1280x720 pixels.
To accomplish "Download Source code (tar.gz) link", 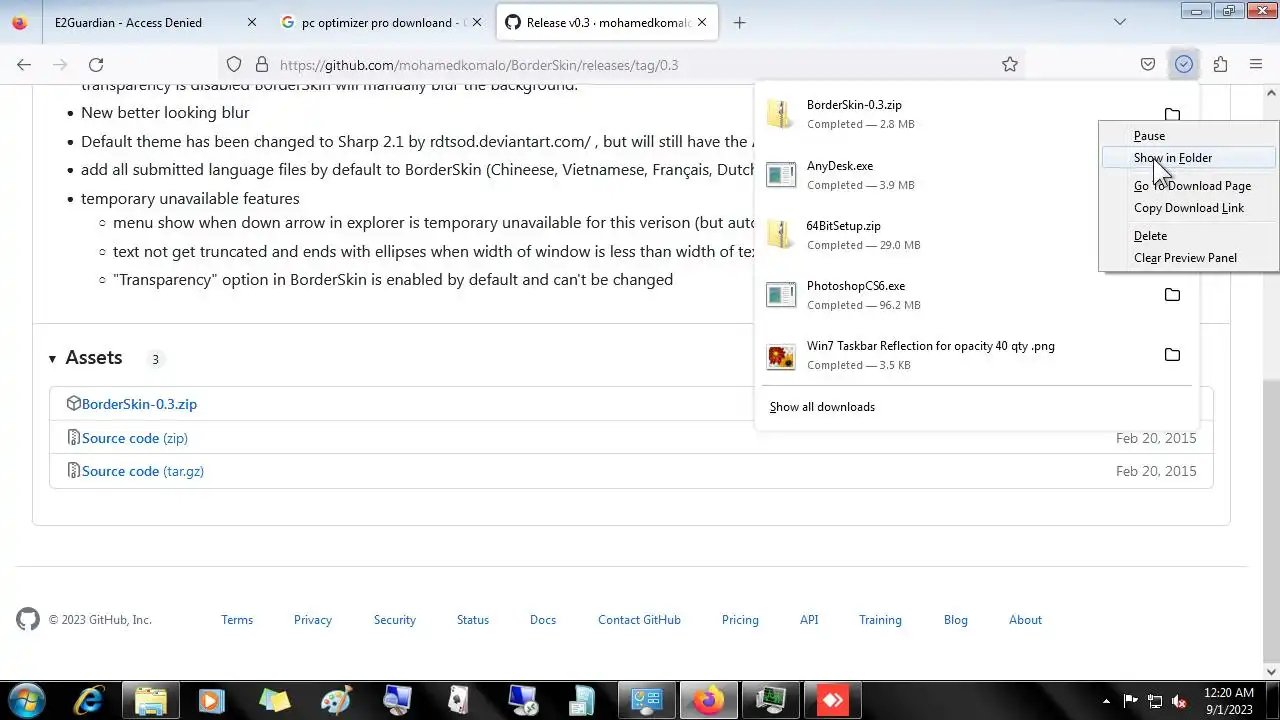I will coord(143,471).
